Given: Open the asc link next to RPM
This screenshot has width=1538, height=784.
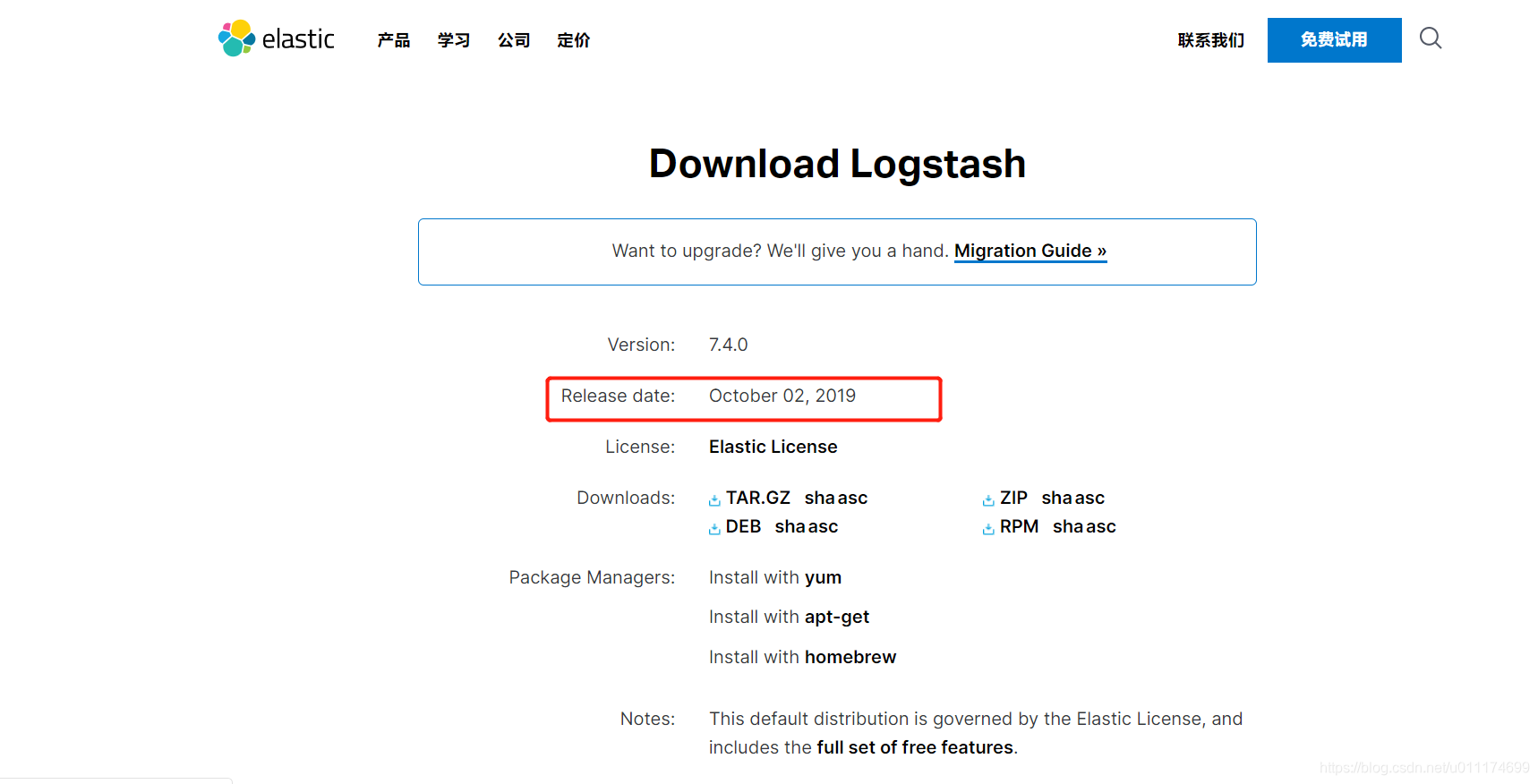Looking at the screenshot, I should click(x=1101, y=526).
